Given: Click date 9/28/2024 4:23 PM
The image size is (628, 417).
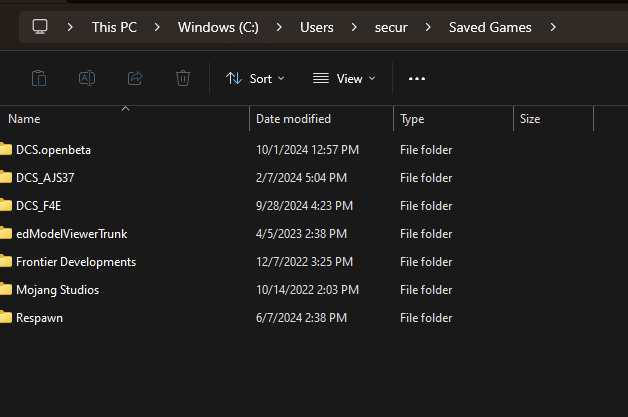Looking at the screenshot, I should [x=304, y=206].
